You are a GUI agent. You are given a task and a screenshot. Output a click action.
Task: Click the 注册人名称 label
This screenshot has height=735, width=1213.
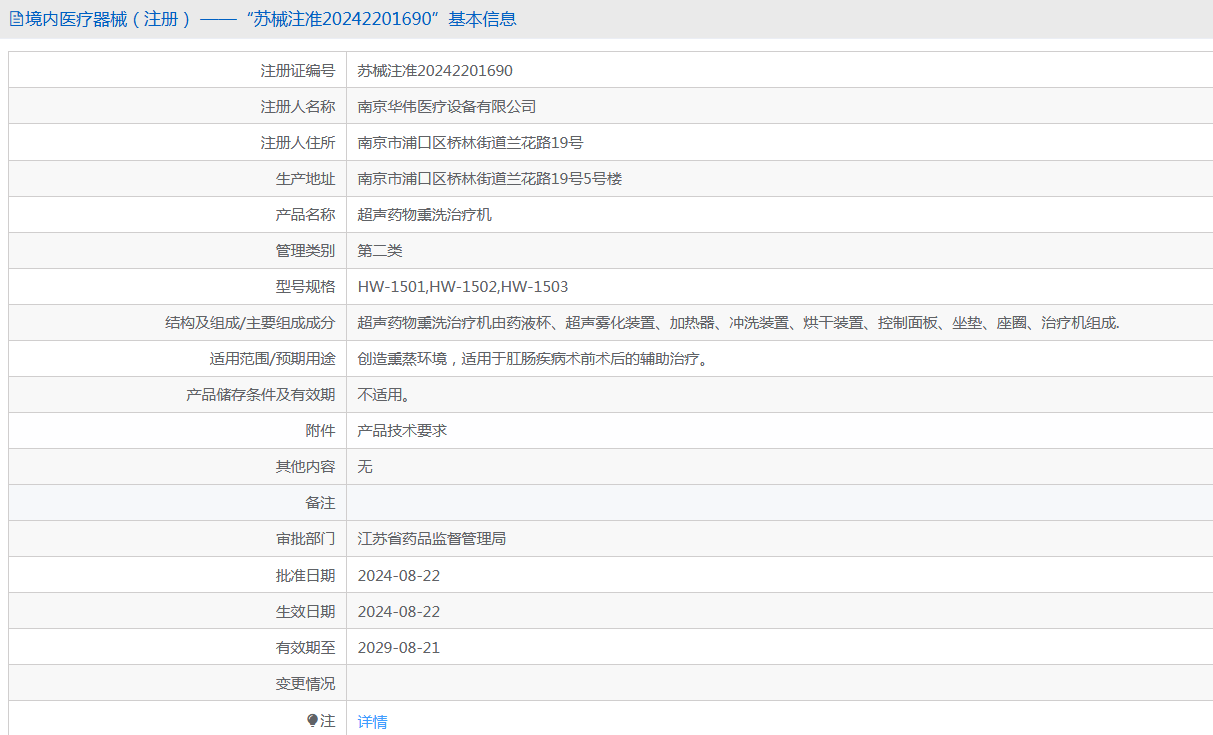(x=298, y=107)
